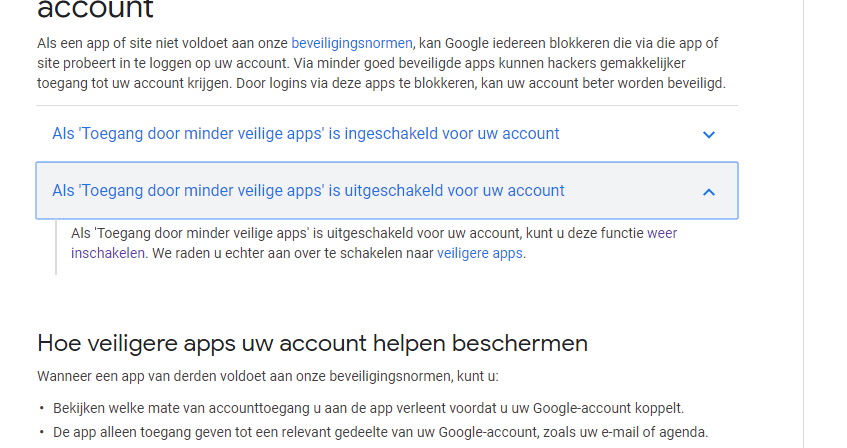Click the down chevron beside the ingeschakeld section
The width and height of the screenshot is (847, 448).
click(x=709, y=135)
